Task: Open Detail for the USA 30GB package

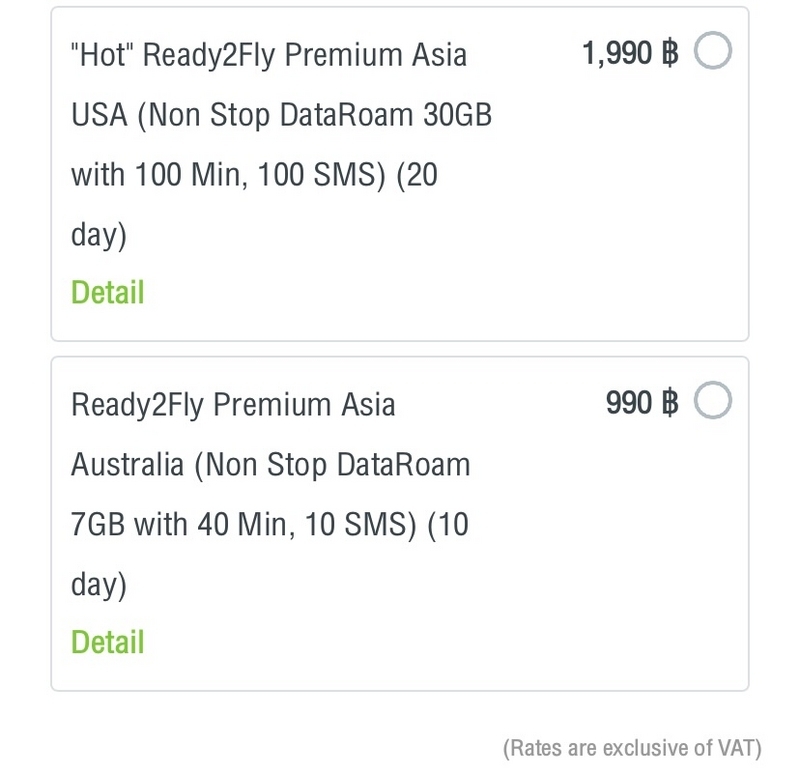Action: (108, 292)
